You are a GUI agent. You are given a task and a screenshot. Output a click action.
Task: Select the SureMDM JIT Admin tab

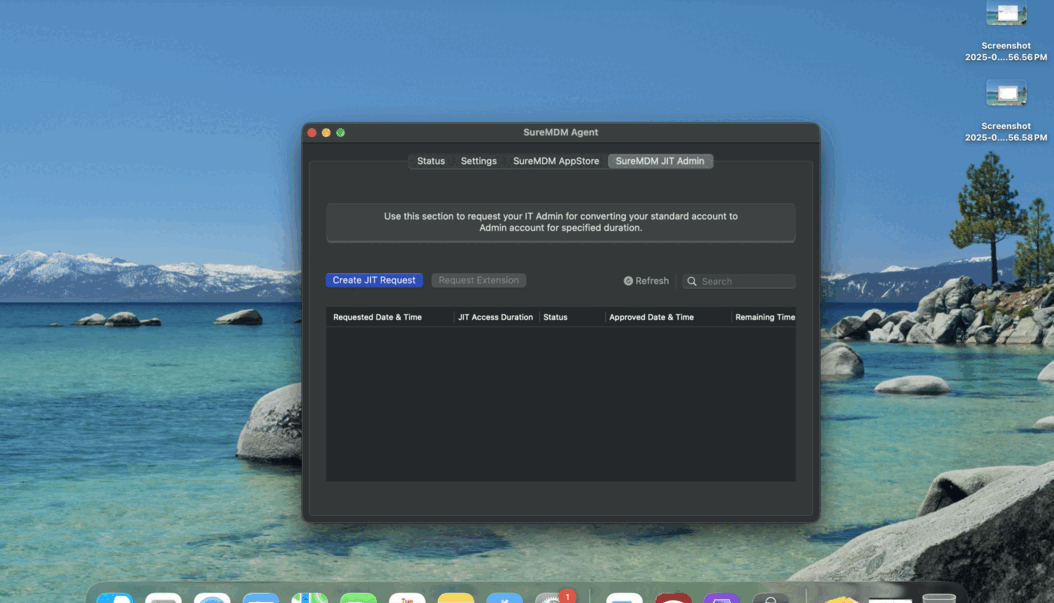pyautogui.click(x=660, y=160)
